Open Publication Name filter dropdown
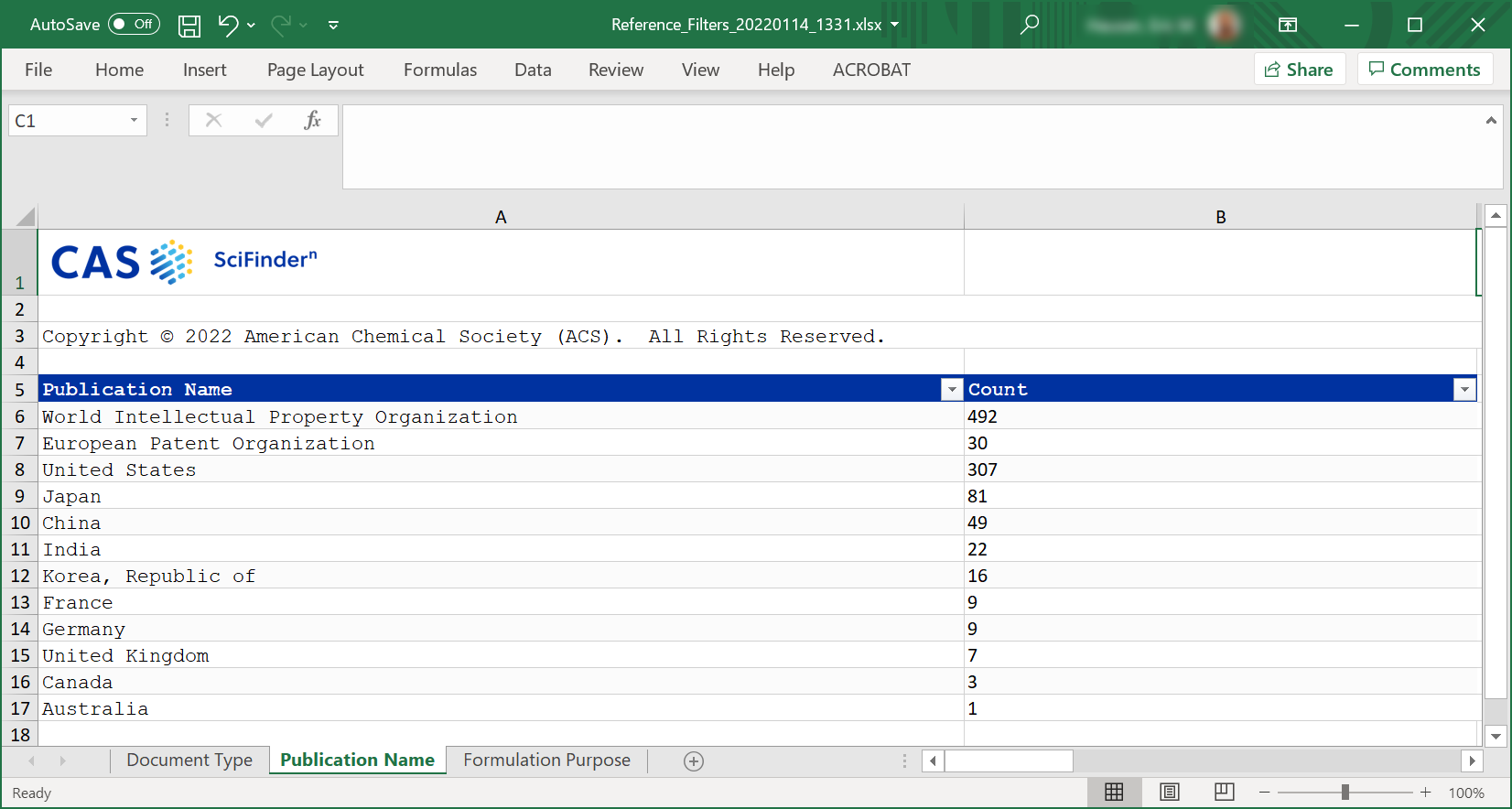 [x=952, y=390]
